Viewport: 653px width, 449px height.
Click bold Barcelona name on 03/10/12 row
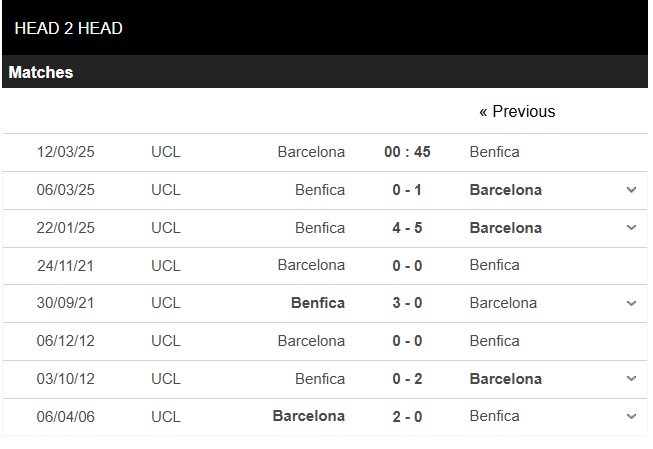pyautogui.click(x=506, y=379)
